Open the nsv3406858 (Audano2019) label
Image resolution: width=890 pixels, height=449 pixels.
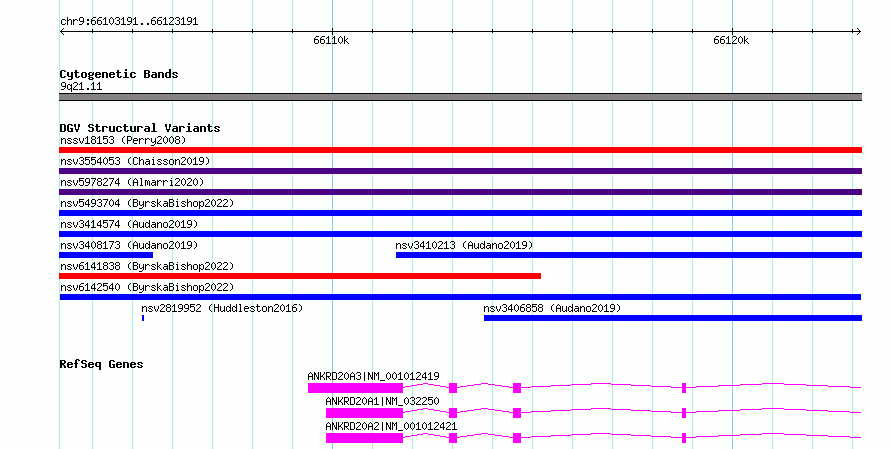[x=552, y=308]
